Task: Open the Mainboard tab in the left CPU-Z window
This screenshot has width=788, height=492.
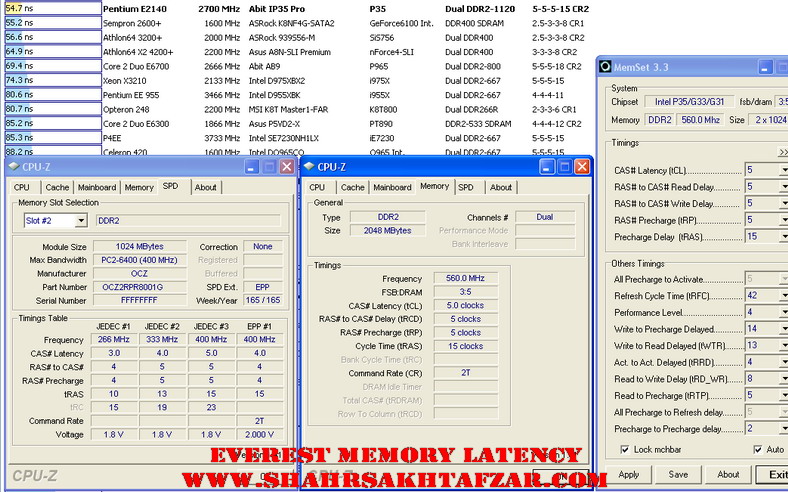Action: coord(97,187)
